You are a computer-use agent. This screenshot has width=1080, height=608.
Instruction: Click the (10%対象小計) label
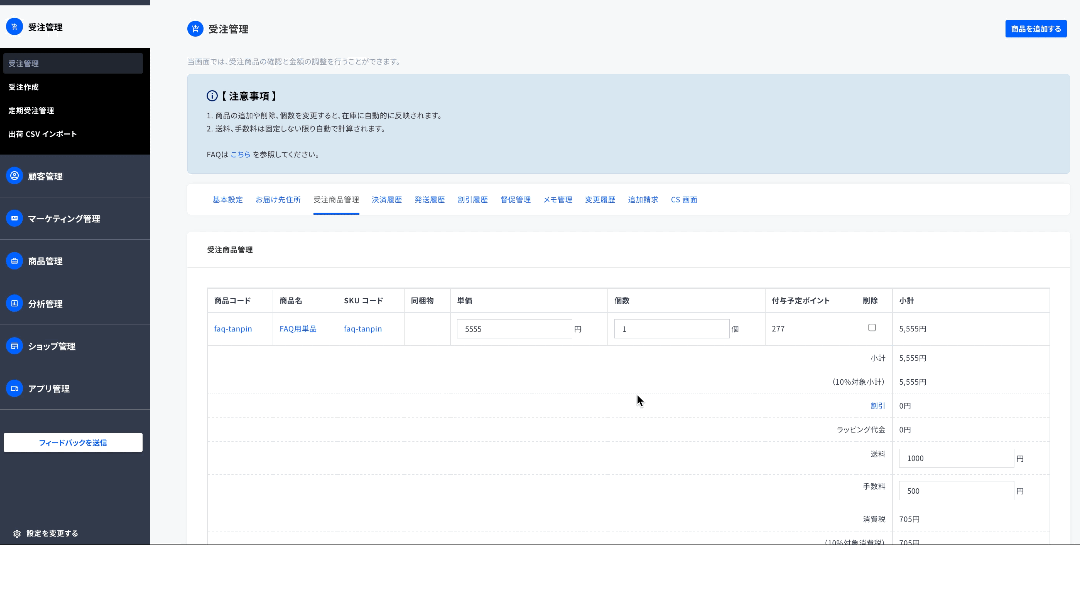(x=858, y=382)
